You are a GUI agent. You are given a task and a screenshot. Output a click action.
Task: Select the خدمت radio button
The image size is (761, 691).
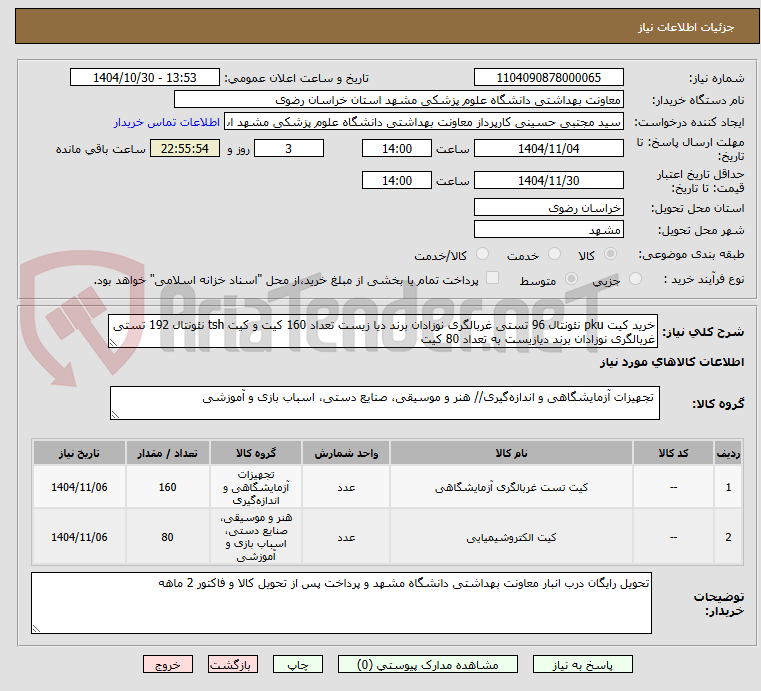[554, 254]
